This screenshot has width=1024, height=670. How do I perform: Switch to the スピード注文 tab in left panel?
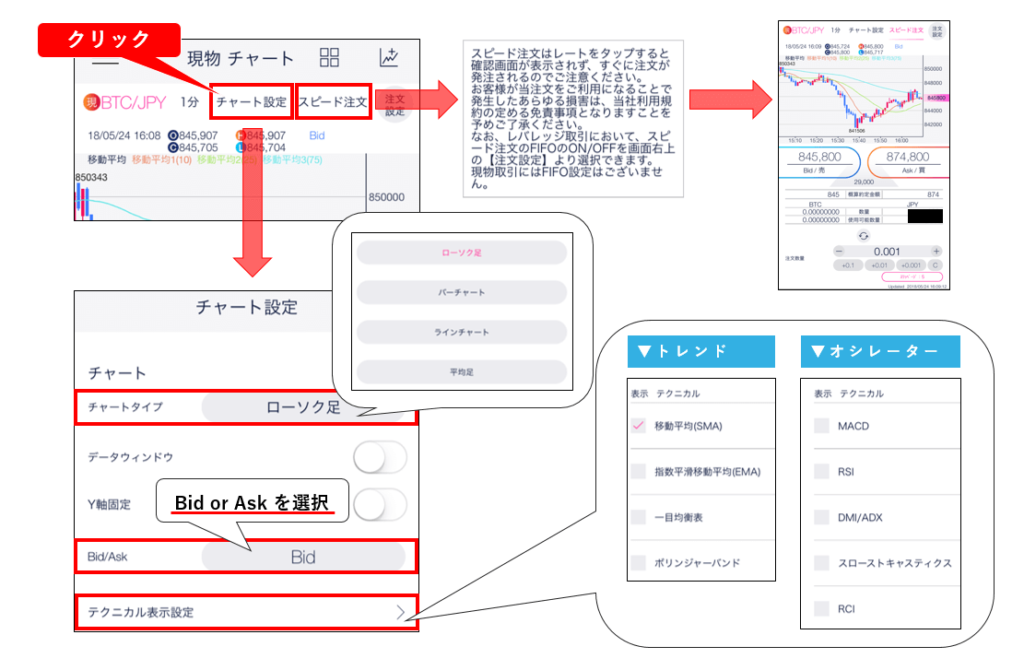(333, 102)
